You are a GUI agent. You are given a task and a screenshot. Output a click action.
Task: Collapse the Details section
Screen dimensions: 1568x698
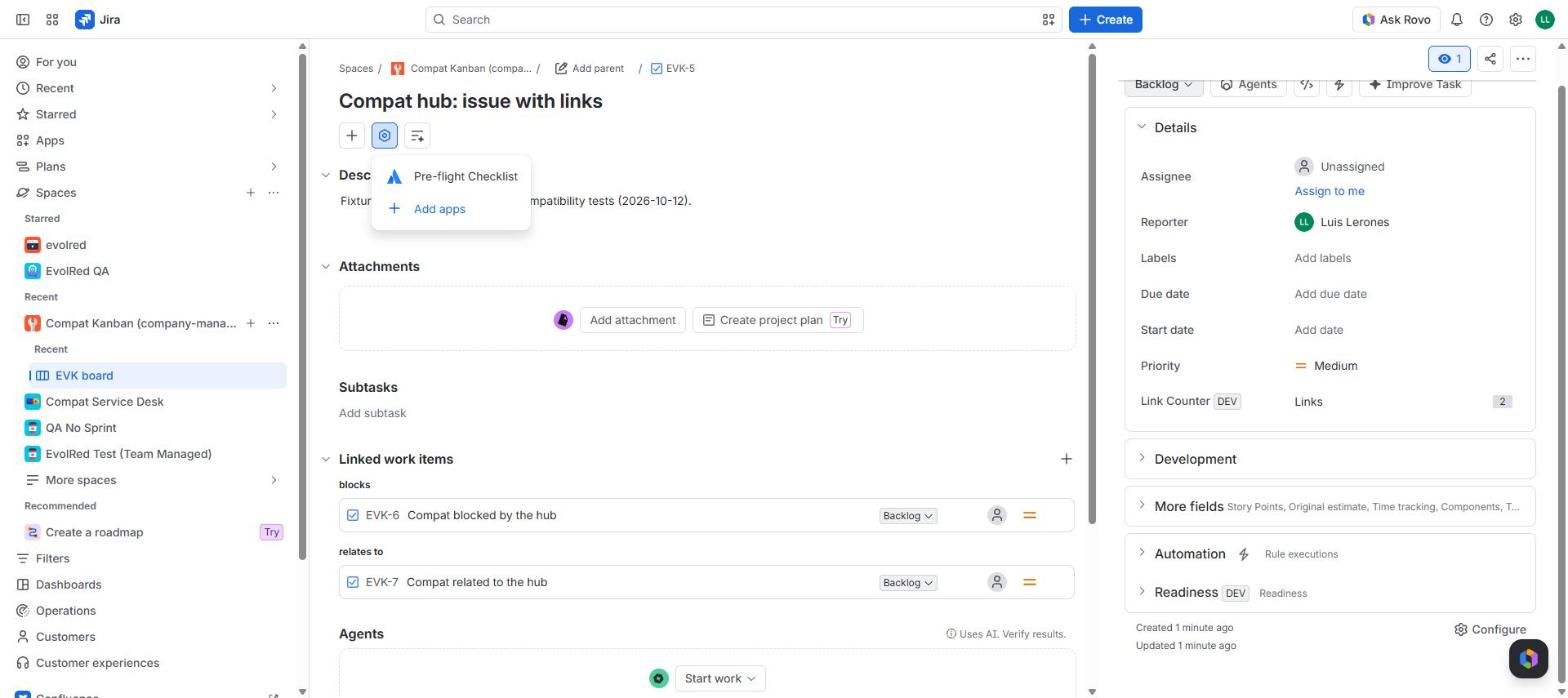[1142, 127]
